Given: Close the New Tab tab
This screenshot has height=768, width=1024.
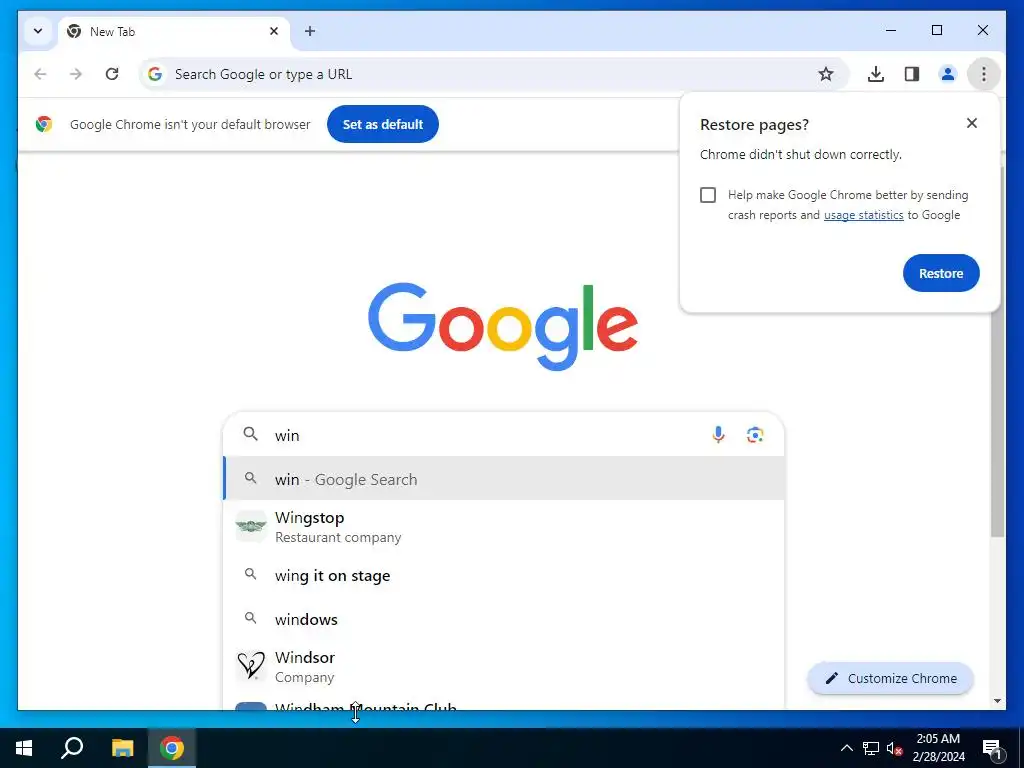Looking at the screenshot, I should [x=274, y=31].
